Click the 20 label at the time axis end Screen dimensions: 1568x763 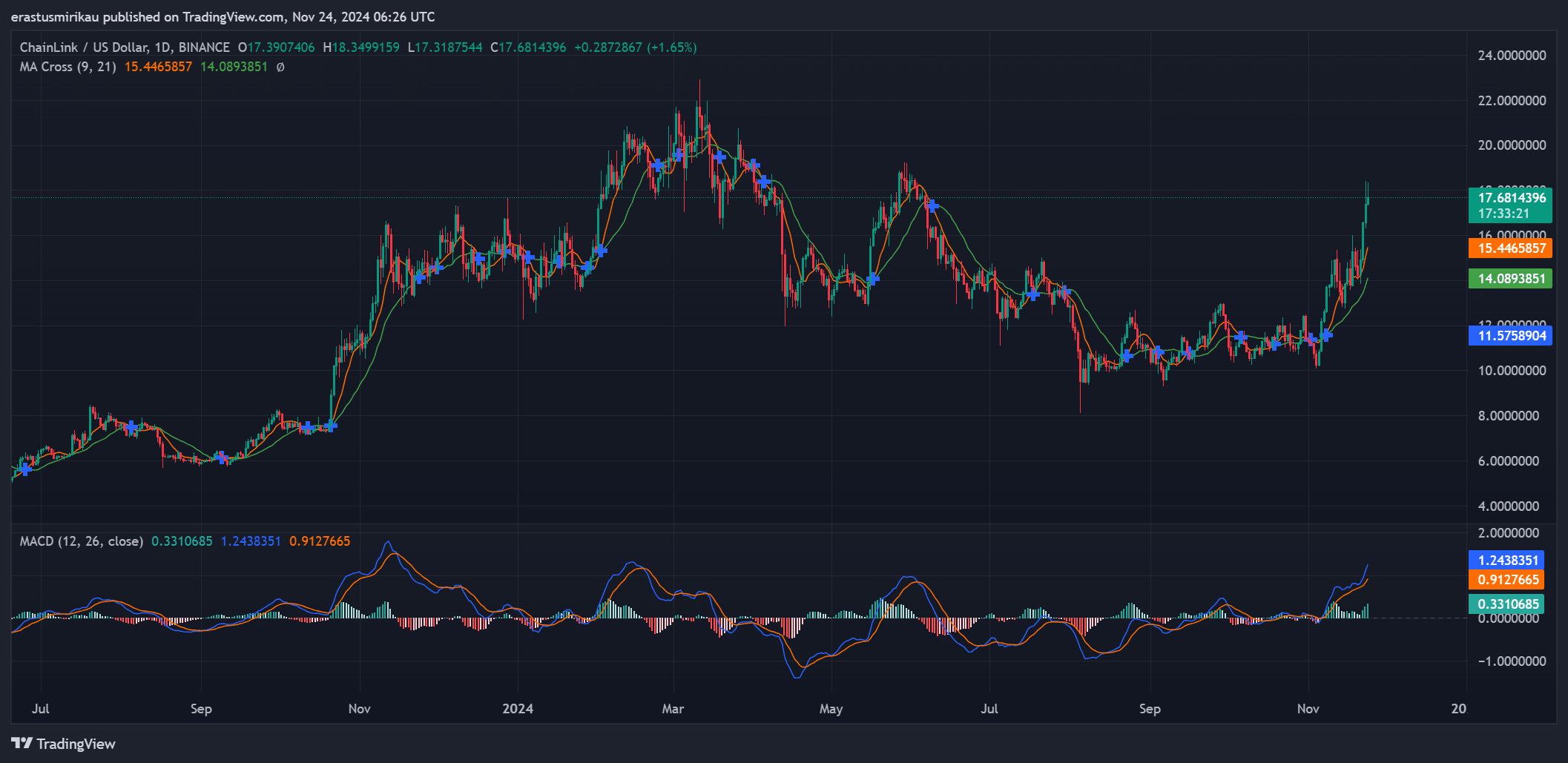1459,709
